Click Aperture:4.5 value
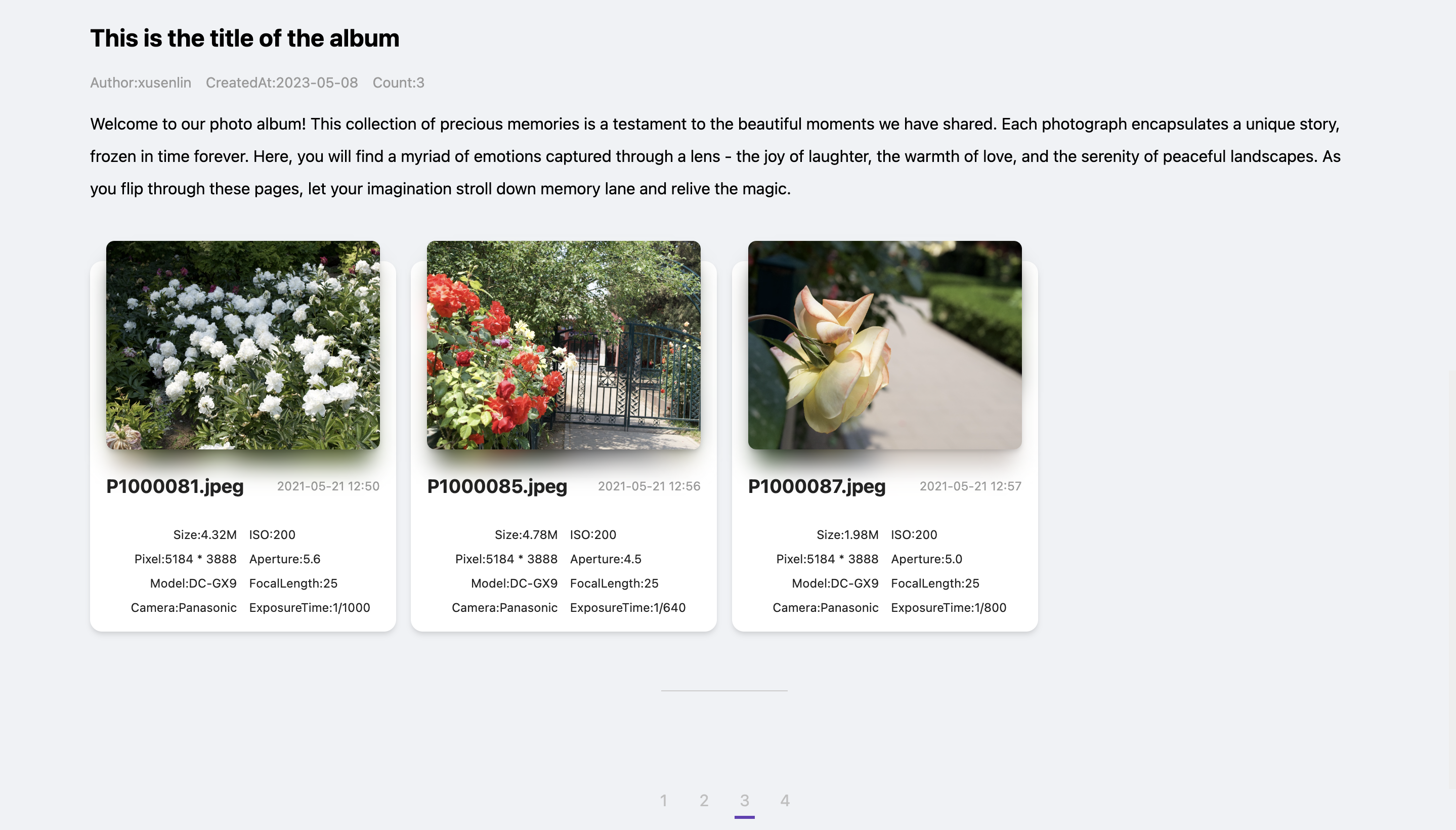 [x=606, y=559]
